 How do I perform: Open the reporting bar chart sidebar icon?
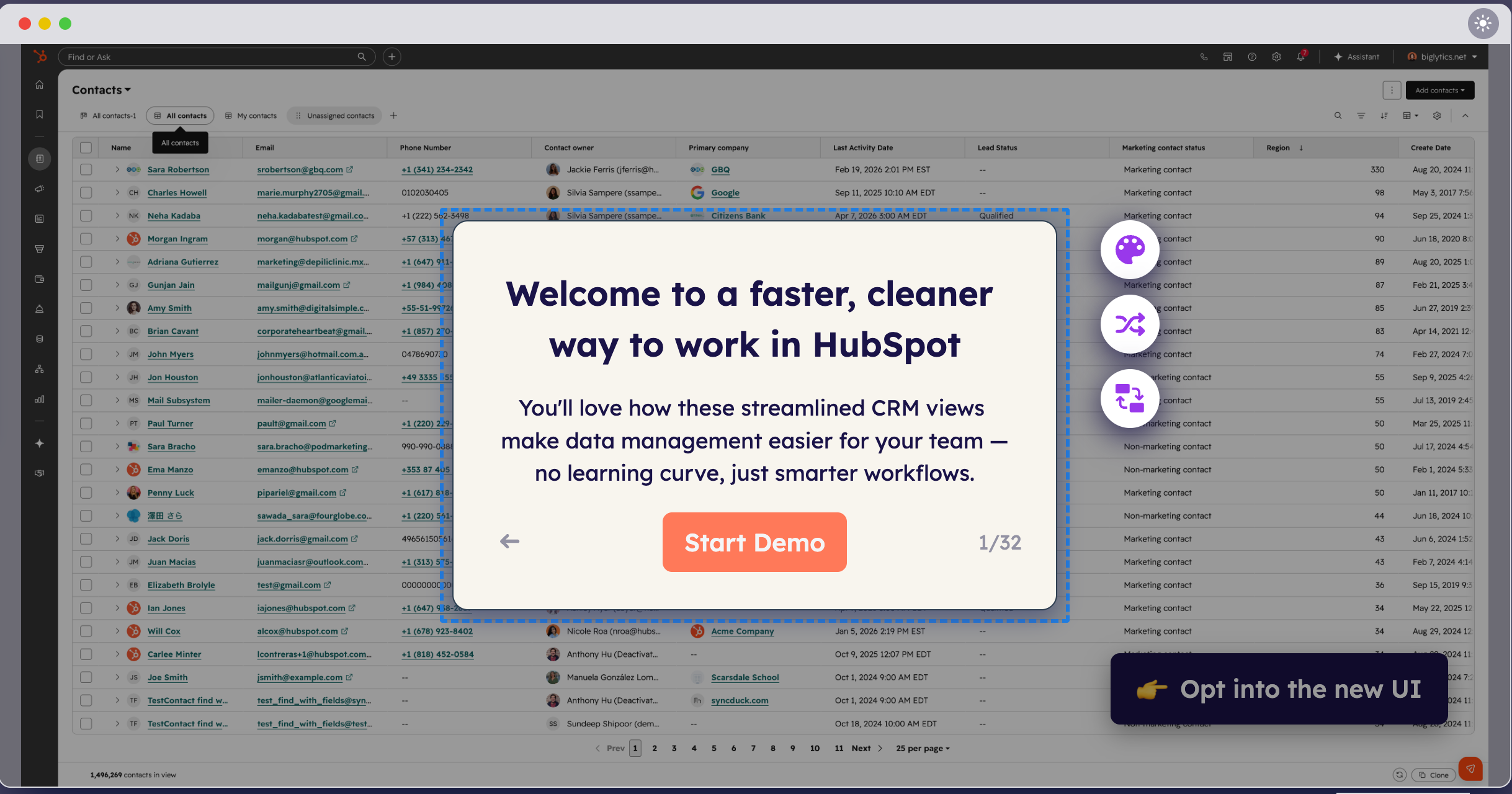pos(40,399)
